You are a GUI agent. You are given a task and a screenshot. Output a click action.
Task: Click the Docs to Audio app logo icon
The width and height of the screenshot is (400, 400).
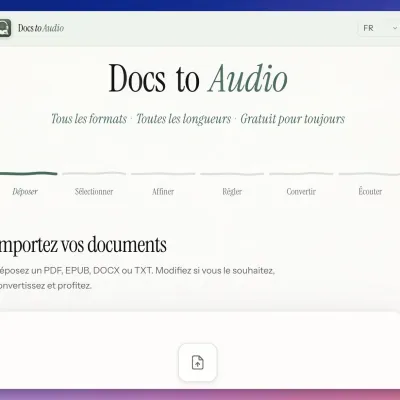click(x=5, y=28)
